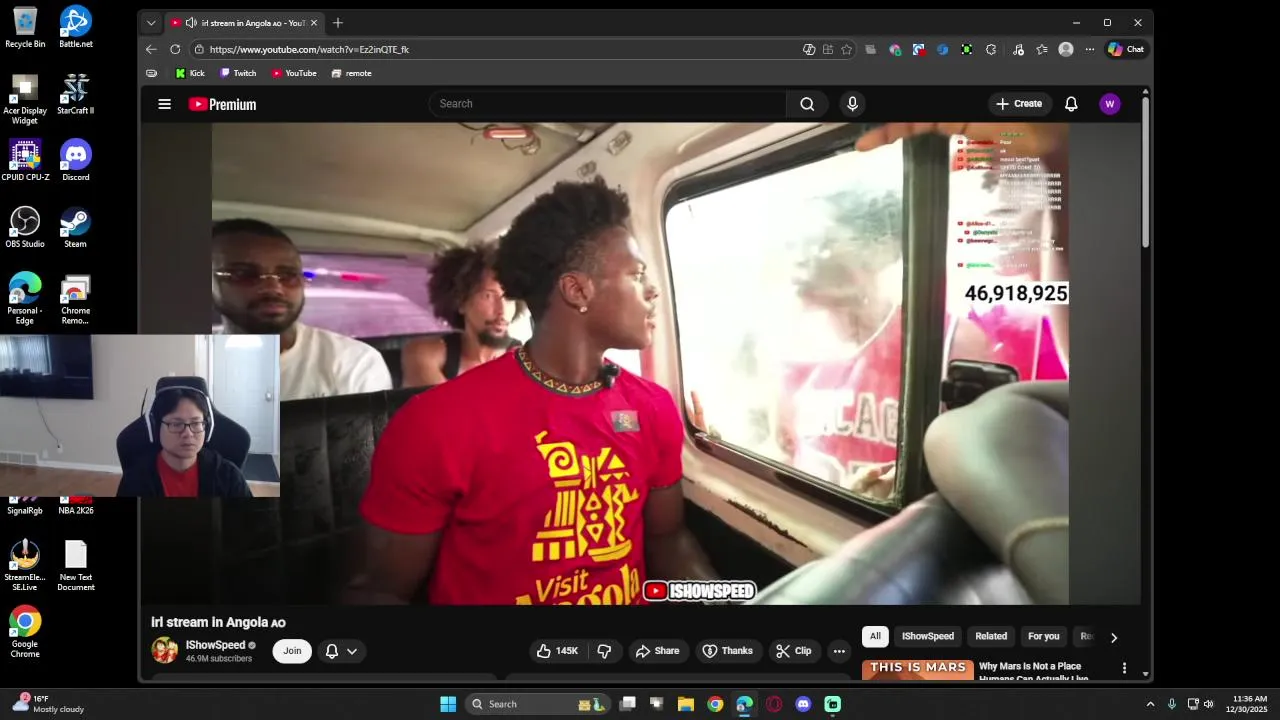Image resolution: width=1280 pixels, height=720 pixels.
Task: Dislike the video with thumbs down
Action: pos(604,651)
